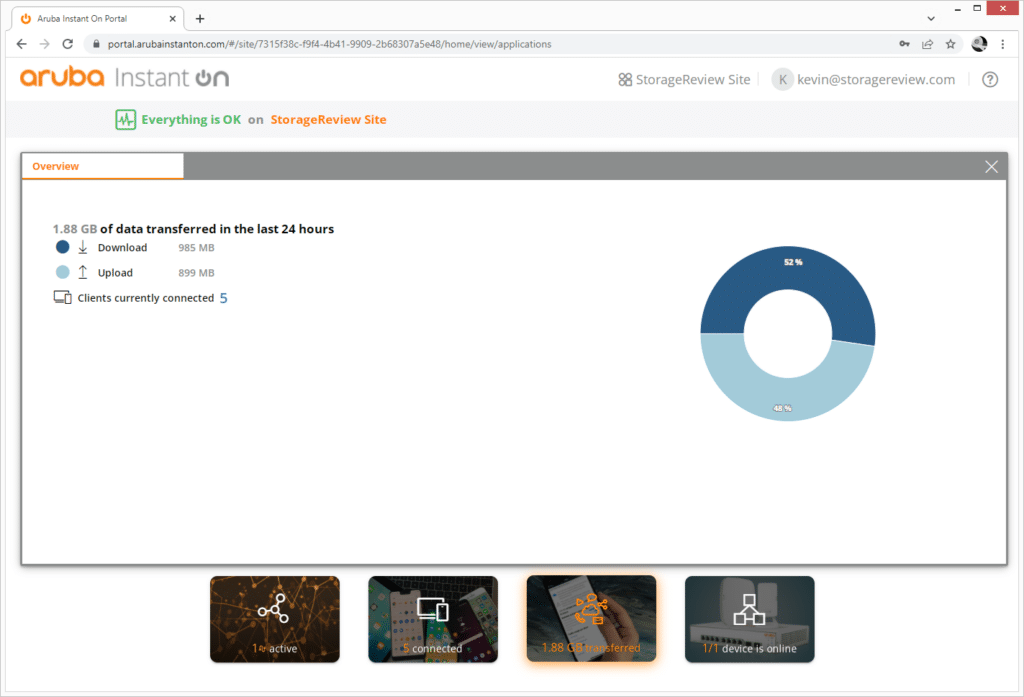The height and width of the screenshot is (697, 1024).
Task: Click the Clients currently connected label
Action: 146,298
